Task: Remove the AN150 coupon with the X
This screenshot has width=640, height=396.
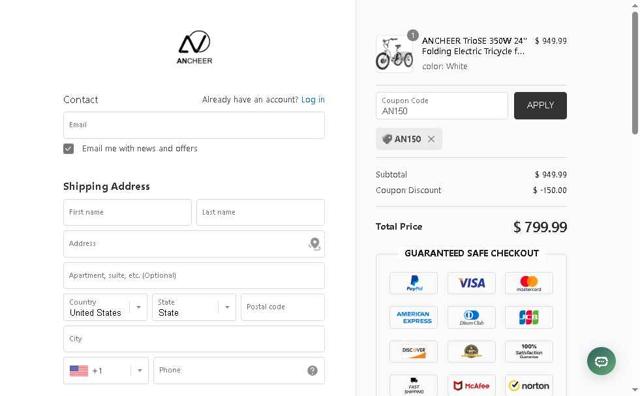Action: tap(431, 139)
